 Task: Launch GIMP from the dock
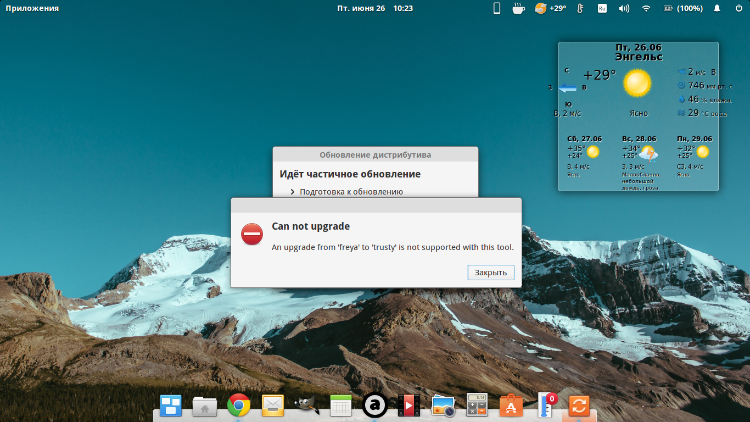(x=307, y=405)
